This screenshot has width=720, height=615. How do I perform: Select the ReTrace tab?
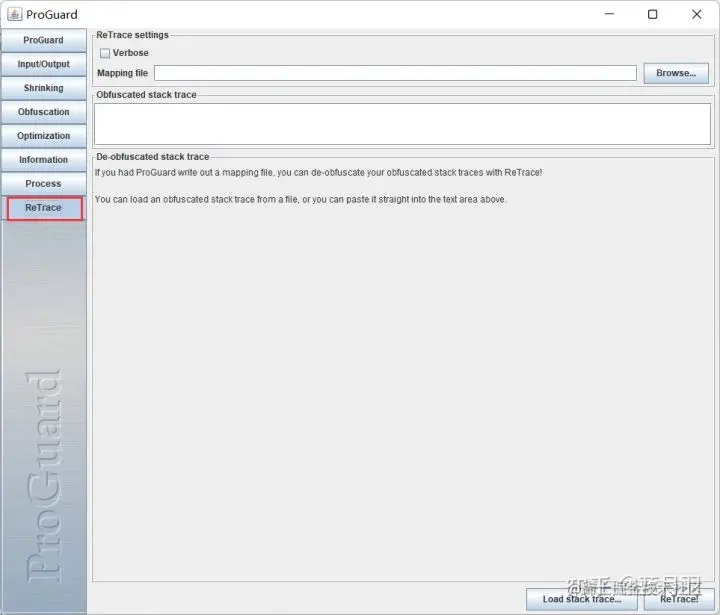[45, 208]
